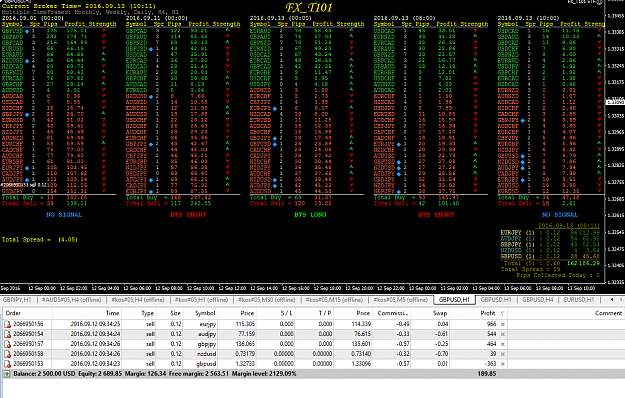Click the order icon for ticket 2066950154
This screenshot has width=625, height=398.
[7, 334]
